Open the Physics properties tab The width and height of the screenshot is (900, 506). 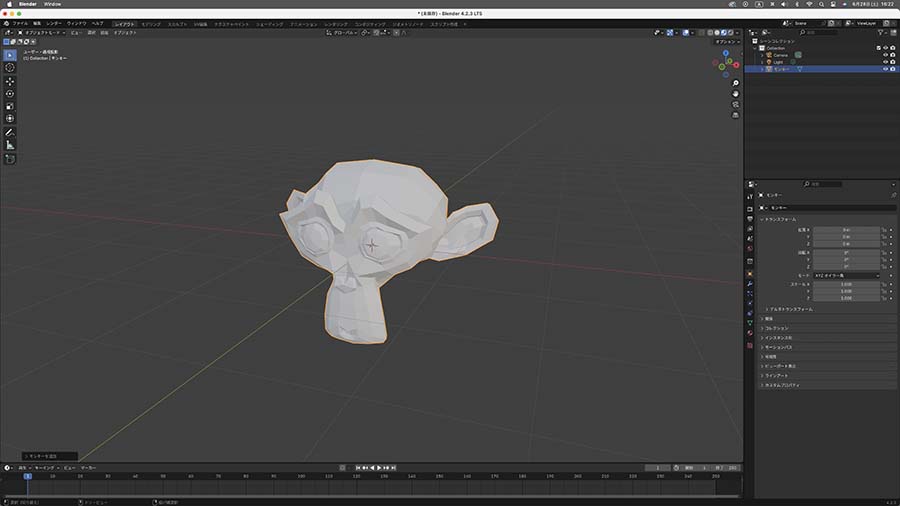(750, 303)
